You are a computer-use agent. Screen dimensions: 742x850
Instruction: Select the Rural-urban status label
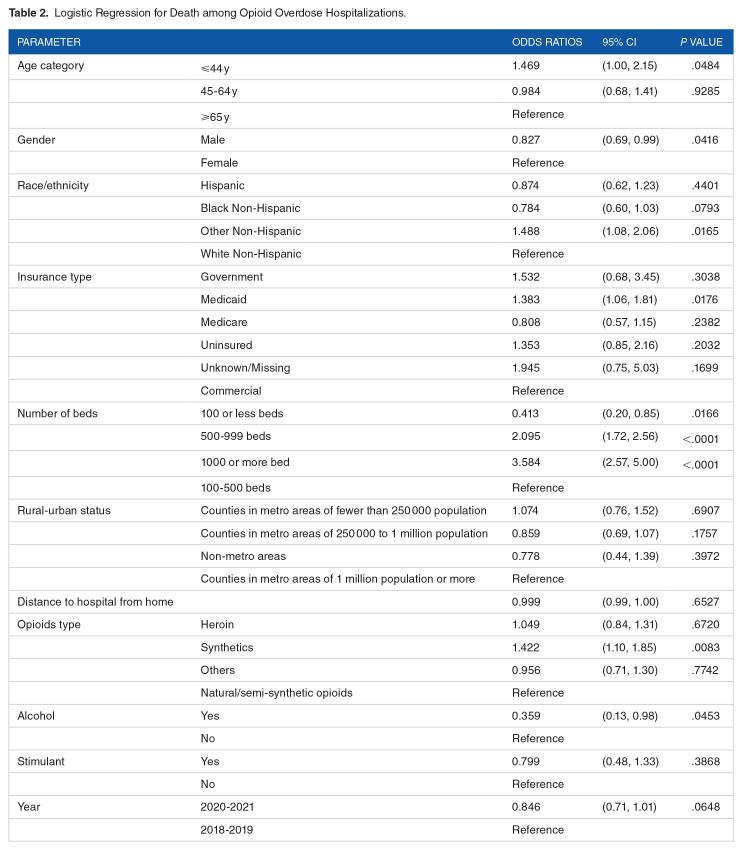pyautogui.click(x=63, y=511)
